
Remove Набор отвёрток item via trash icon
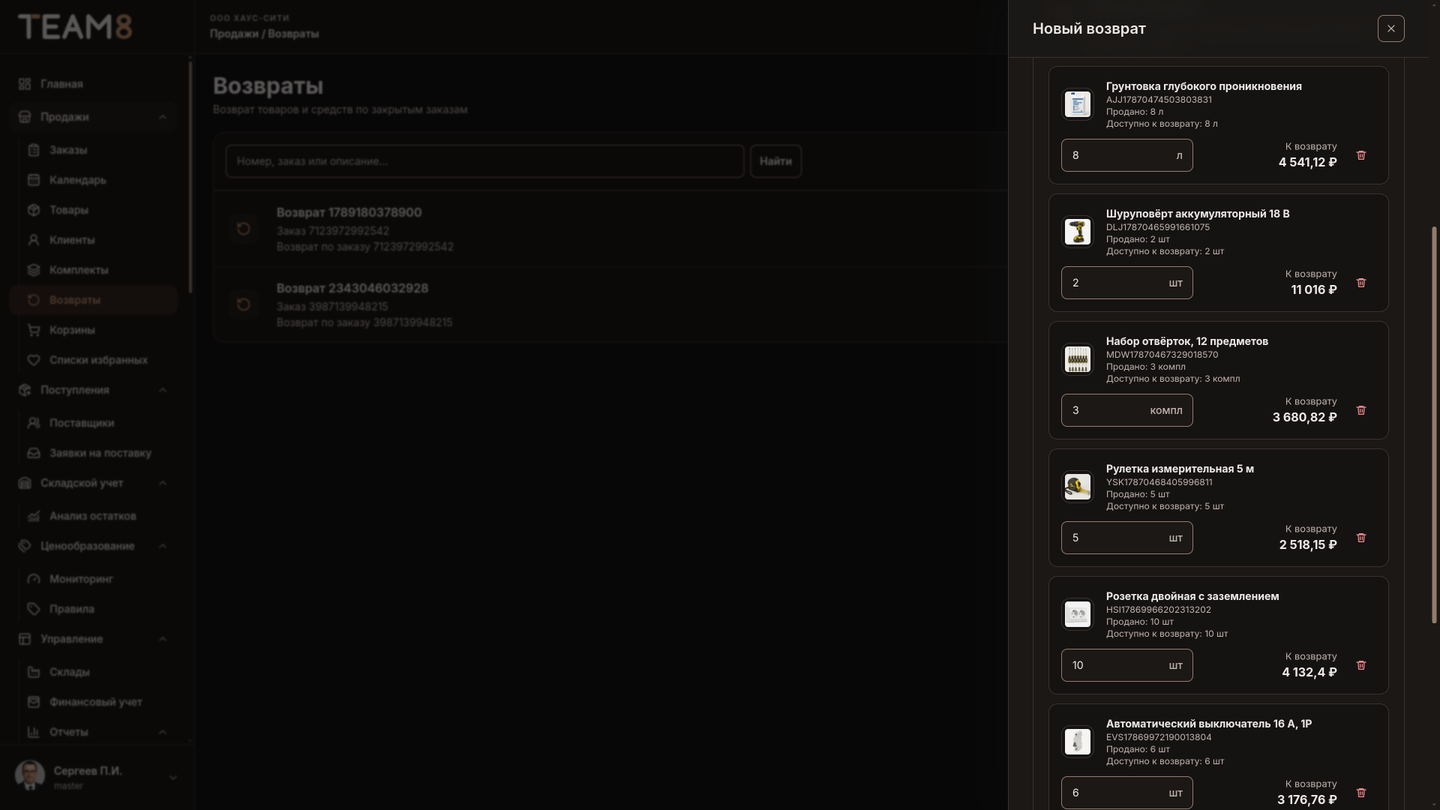(1361, 410)
